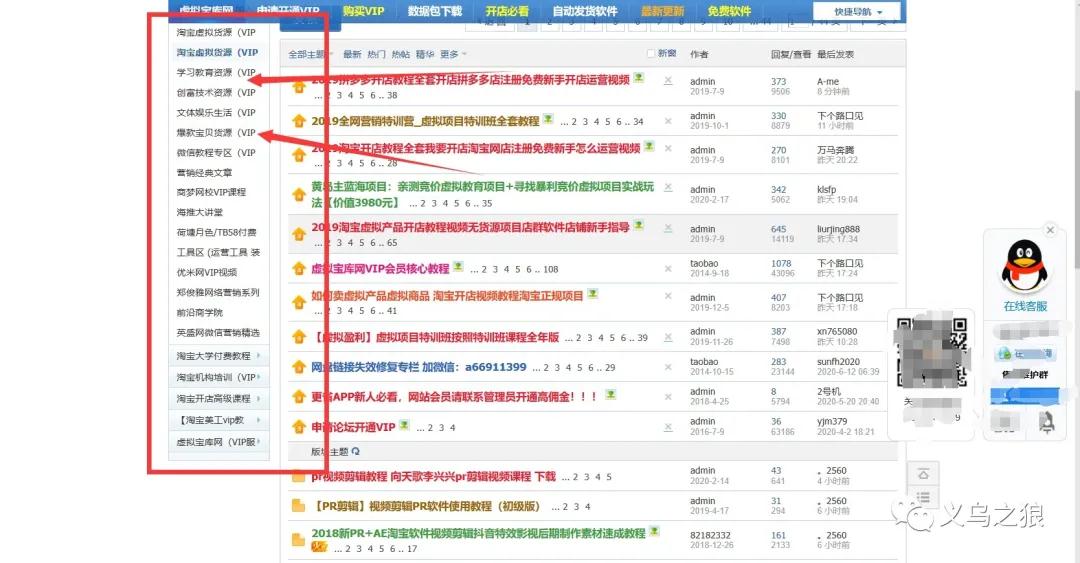Enable the 新窗 checkbox
The width and height of the screenshot is (1080, 563).
click(x=652, y=54)
